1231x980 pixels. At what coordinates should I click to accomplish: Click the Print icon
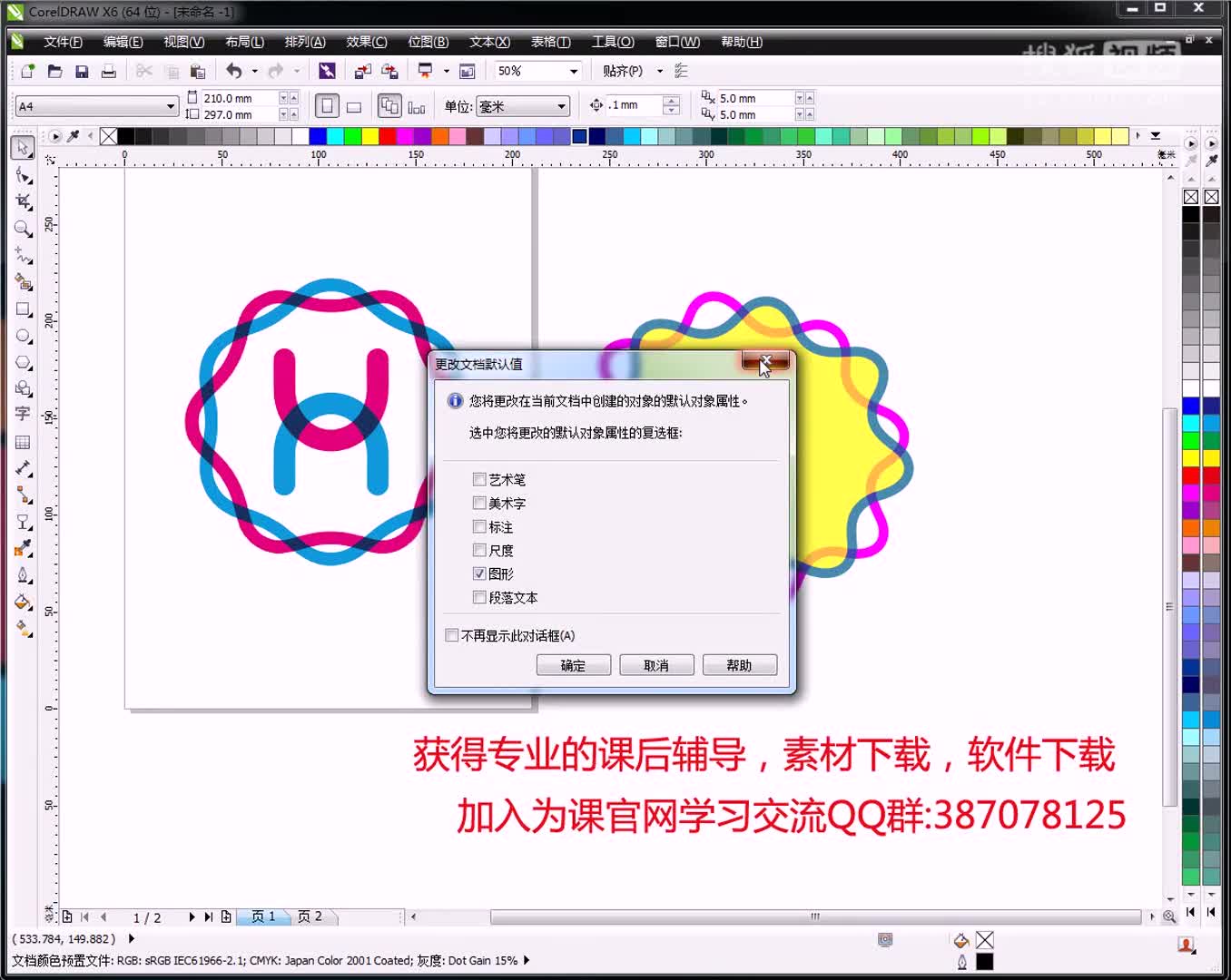pyautogui.click(x=109, y=71)
